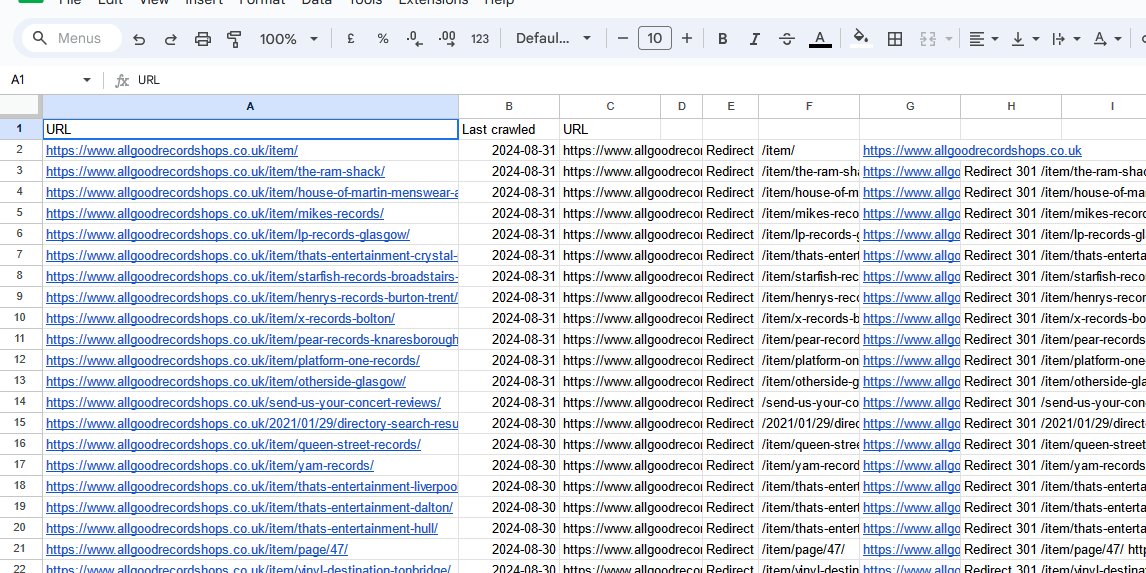Increase decimal places
This screenshot has width=1146, height=573.
pos(447,39)
